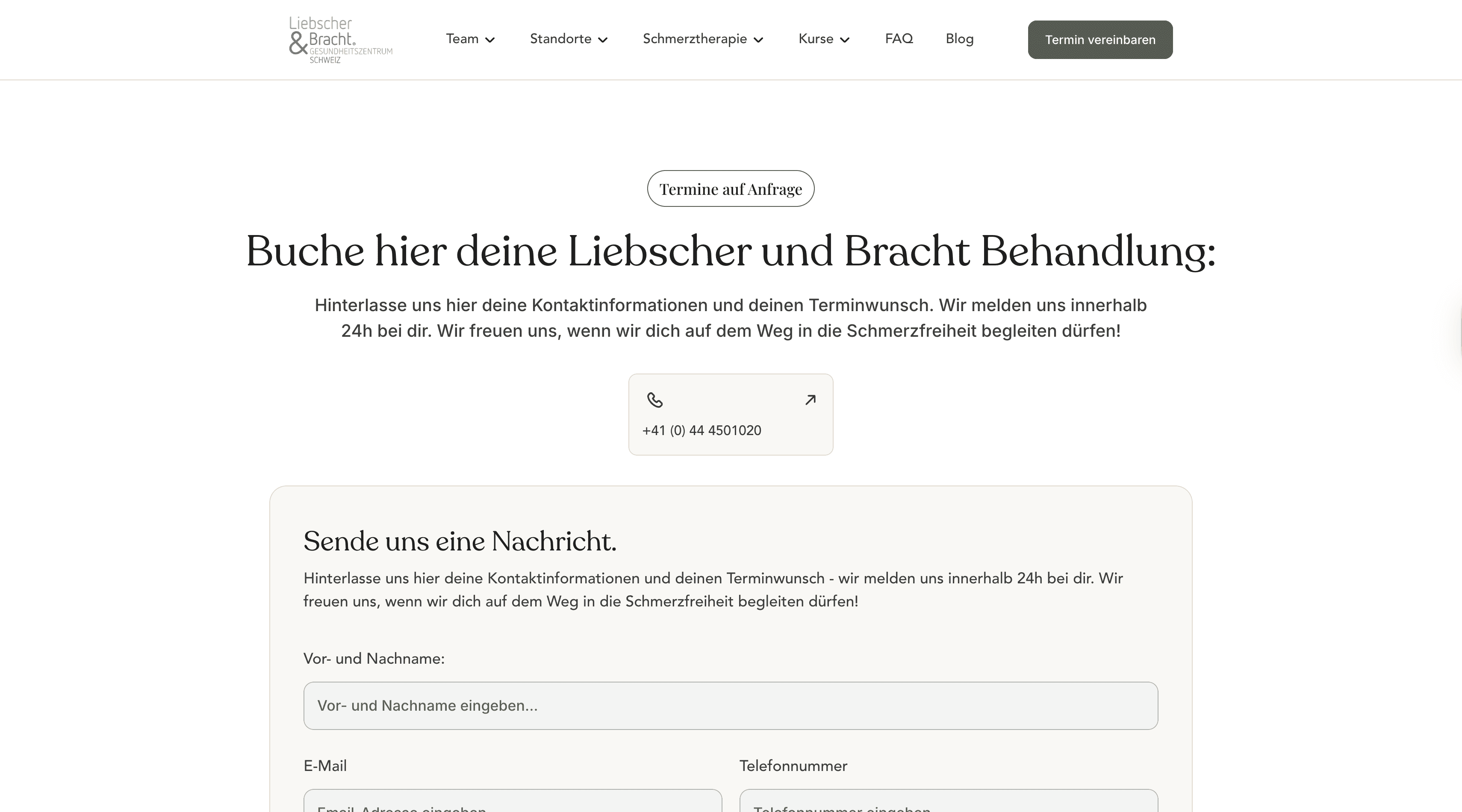Click the diagonal arrow icon in phone card
Image resolution: width=1462 pixels, height=812 pixels.
(x=810, y=400)
